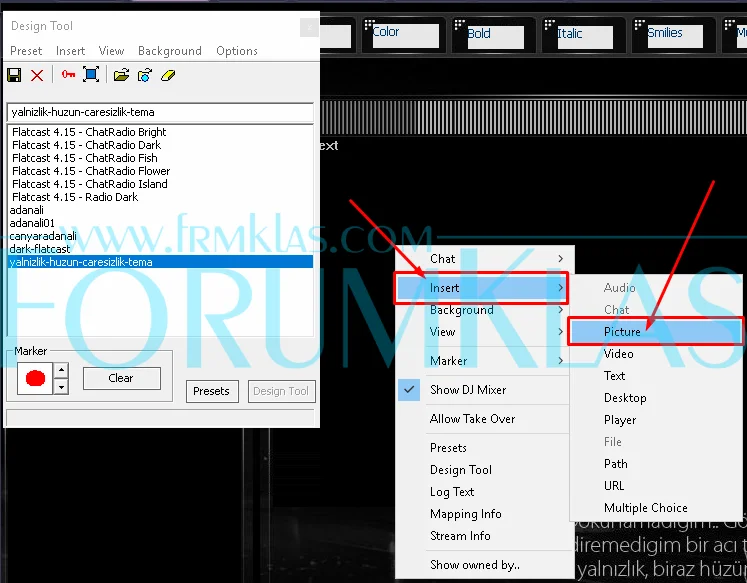This screenshot has width=747, height=583.
Task: Click the preset name text field
Action: (160, 112)
